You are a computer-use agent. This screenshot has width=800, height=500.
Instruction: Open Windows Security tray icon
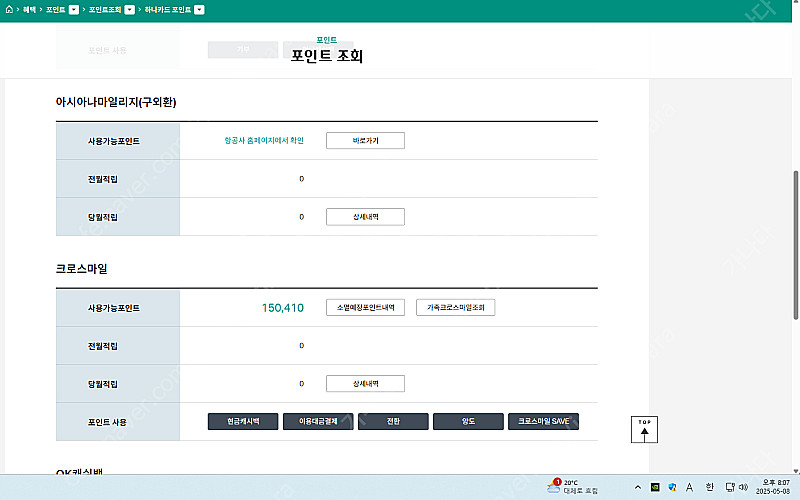point(672,487)
